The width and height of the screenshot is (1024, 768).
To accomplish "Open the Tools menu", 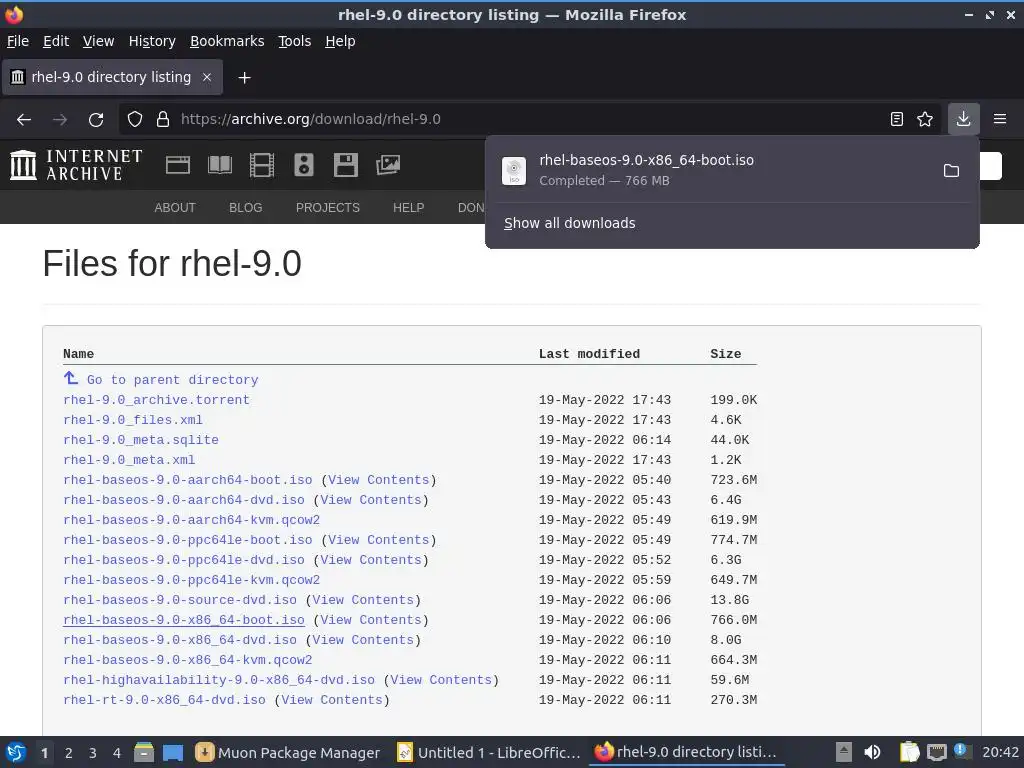I will click(295, 41).
